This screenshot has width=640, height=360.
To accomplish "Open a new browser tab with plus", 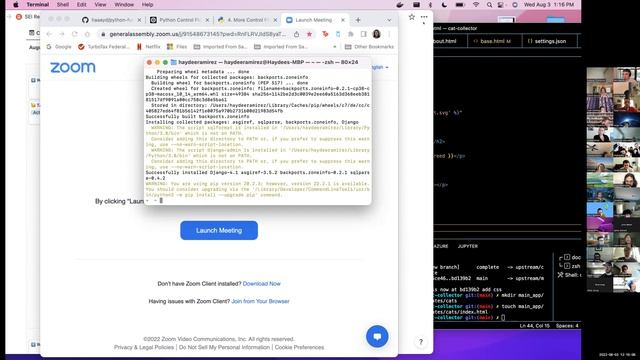I will [358, 20].
